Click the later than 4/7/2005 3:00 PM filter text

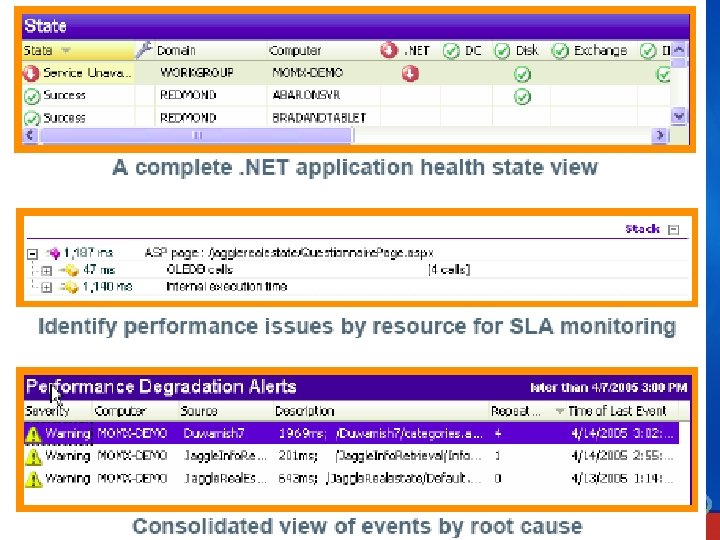tap(608, 388)
